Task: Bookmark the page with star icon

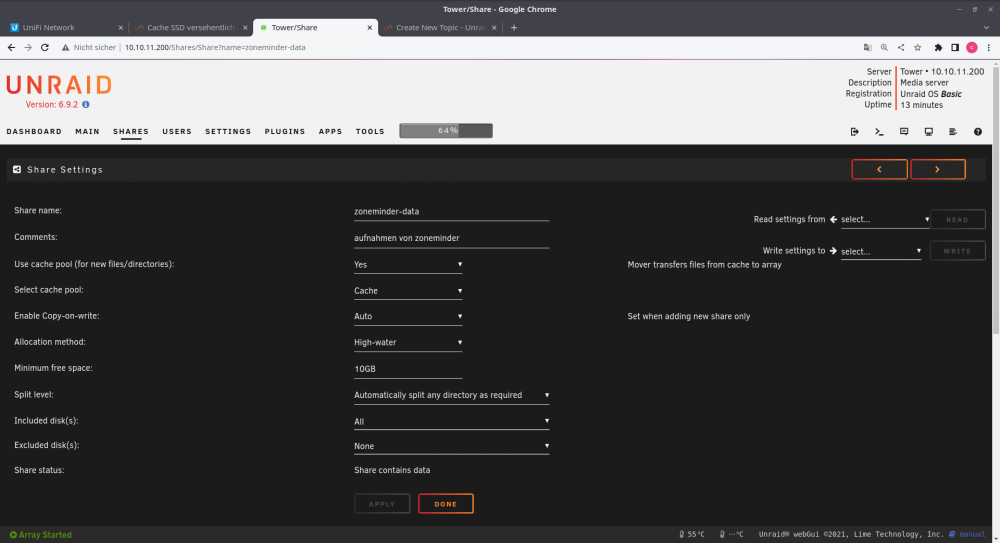Action: point(918,47)
